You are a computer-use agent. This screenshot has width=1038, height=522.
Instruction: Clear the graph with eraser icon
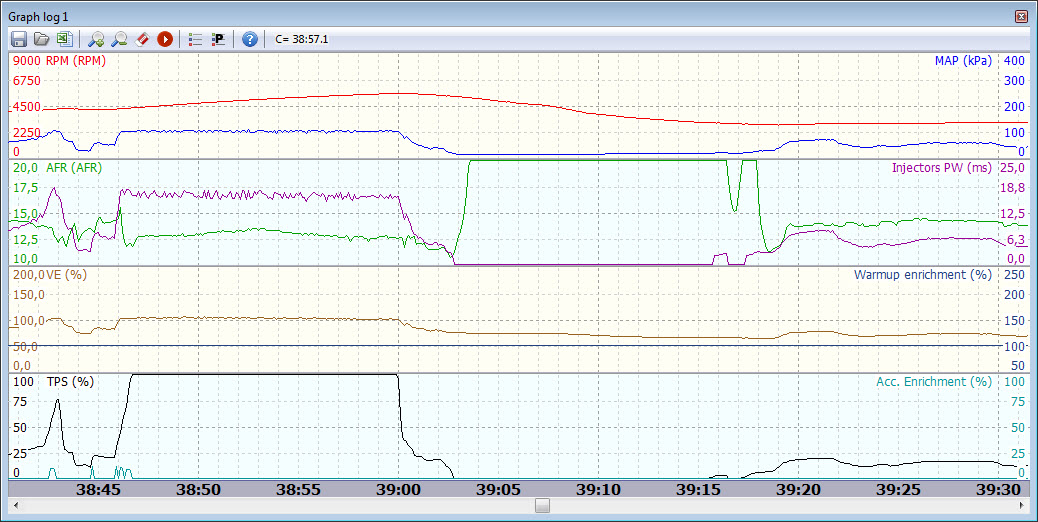[142, 39]
